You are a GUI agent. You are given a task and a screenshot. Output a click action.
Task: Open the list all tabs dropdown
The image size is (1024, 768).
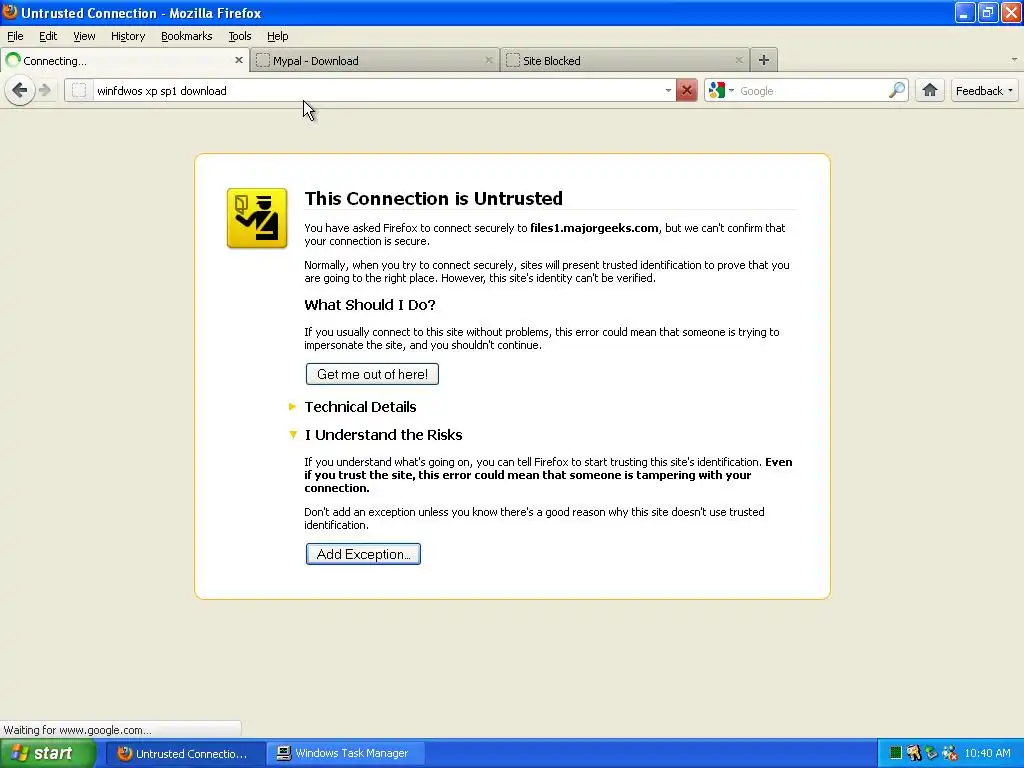tap(1014, 60)
